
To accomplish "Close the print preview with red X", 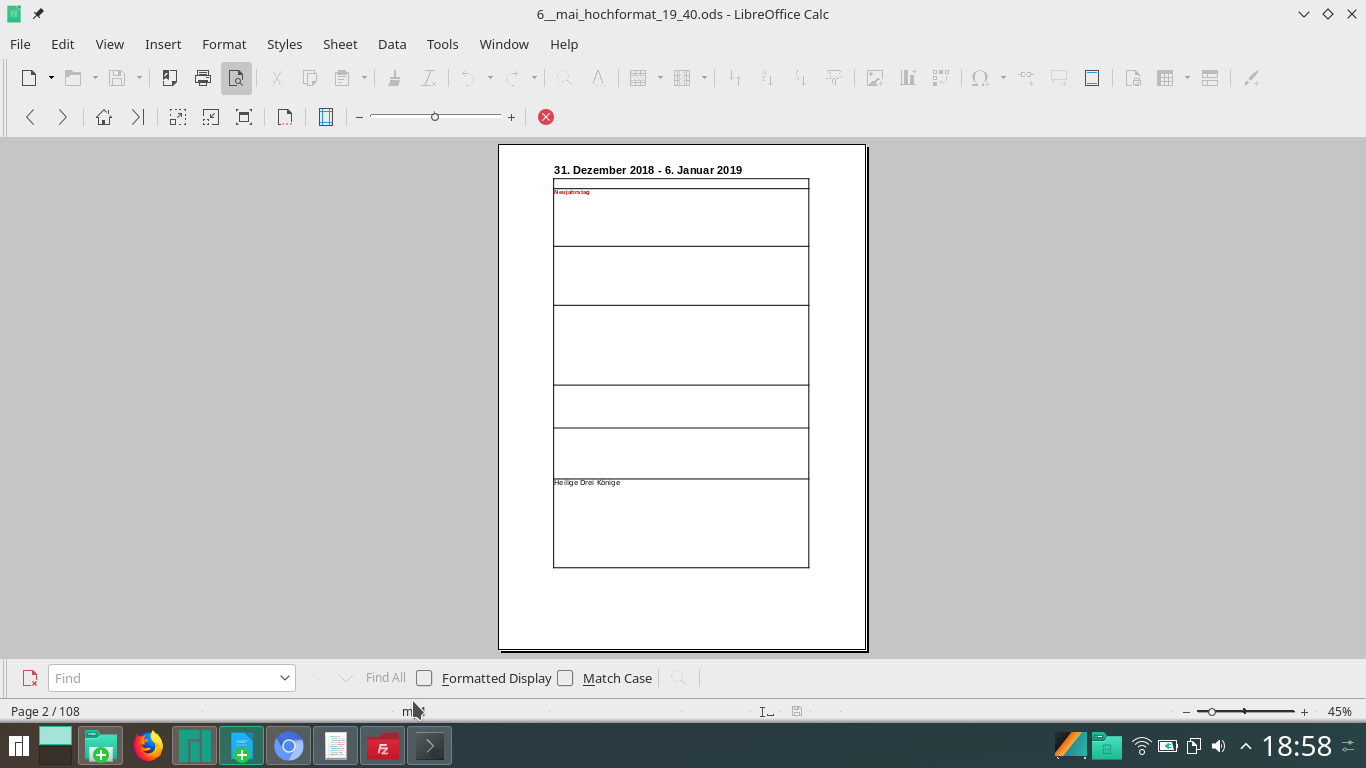I will click(x=546, y=117).
